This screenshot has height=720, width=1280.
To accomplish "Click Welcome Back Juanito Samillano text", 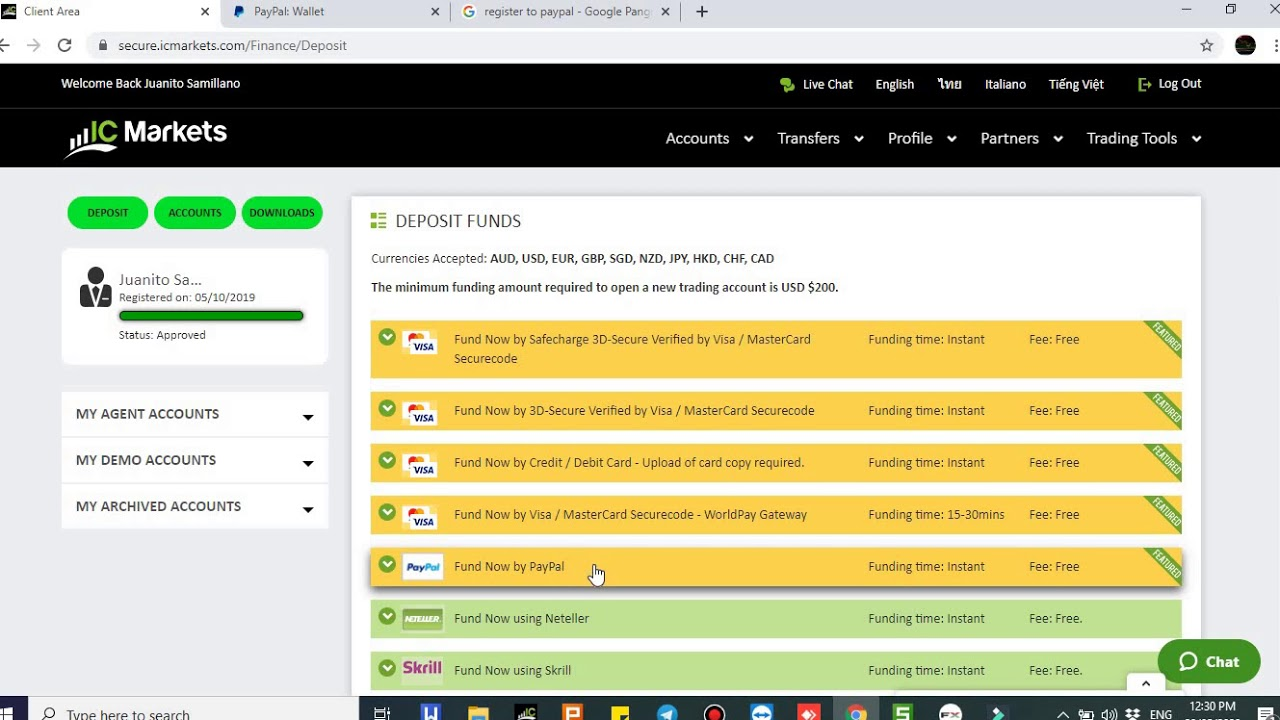I will pos(150,84).
